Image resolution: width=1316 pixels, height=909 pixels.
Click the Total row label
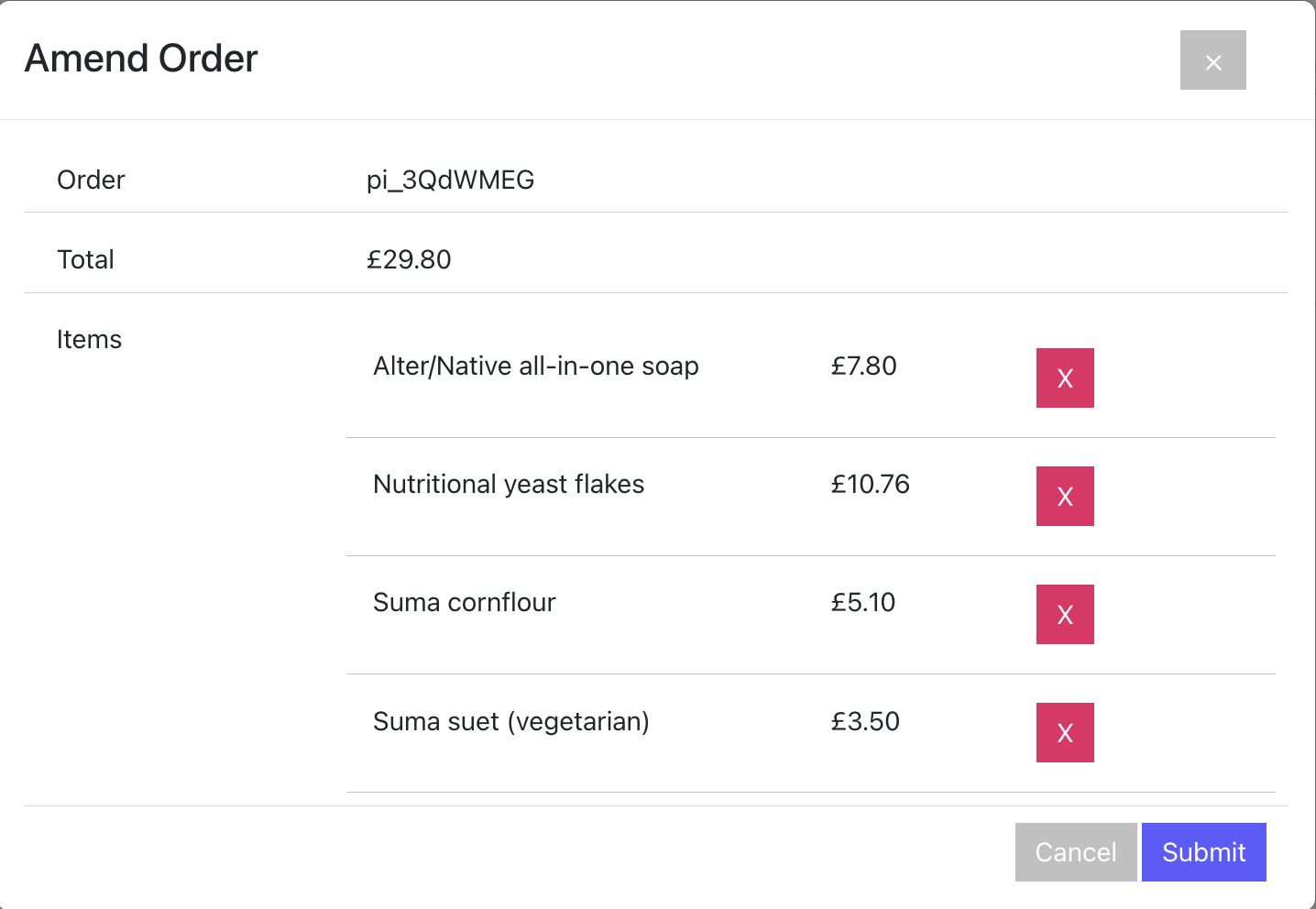[85, 259]
